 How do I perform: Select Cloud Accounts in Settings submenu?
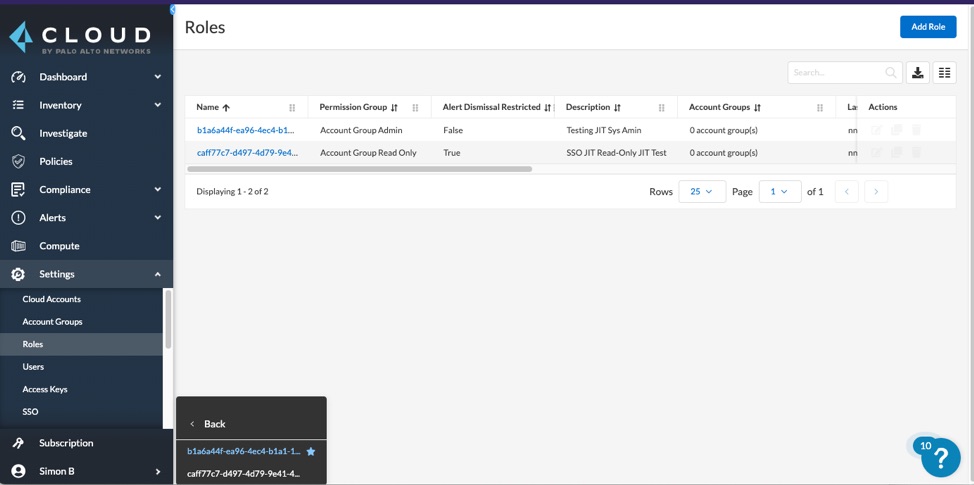52,299
